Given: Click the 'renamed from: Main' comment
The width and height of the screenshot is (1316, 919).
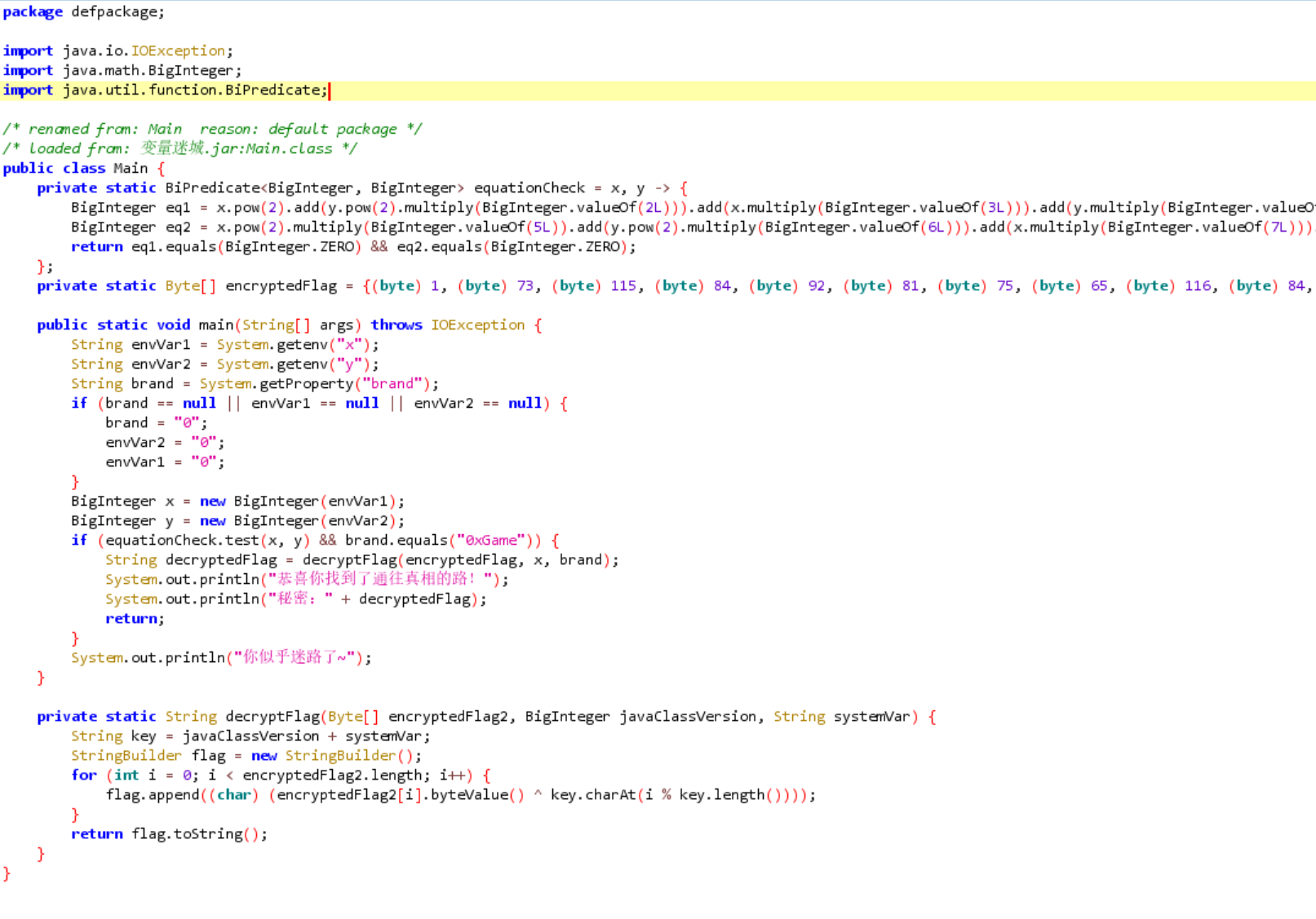Looking at the screenshot, I should coord(105,129).
